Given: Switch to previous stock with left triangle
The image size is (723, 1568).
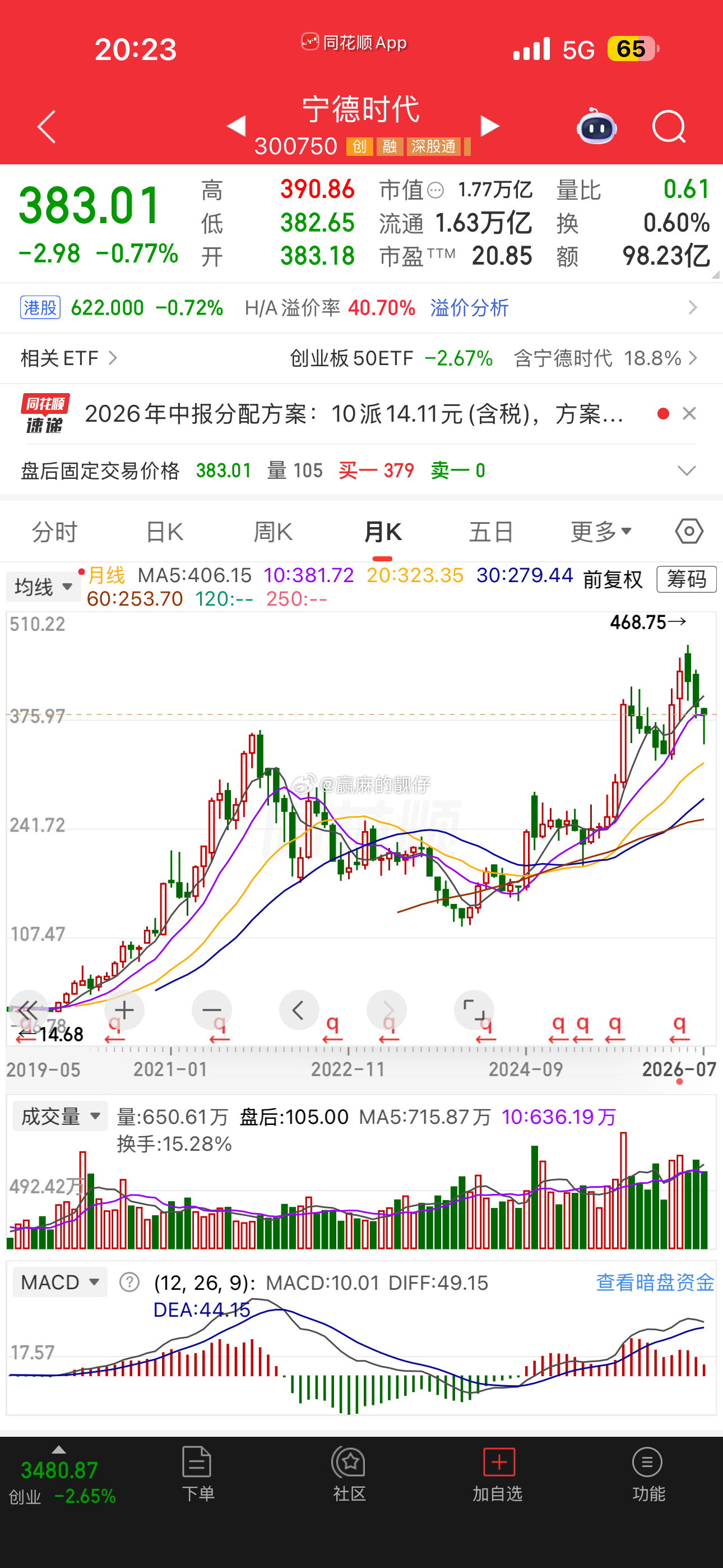Looking at the screenshot, I should pos(236,126).
